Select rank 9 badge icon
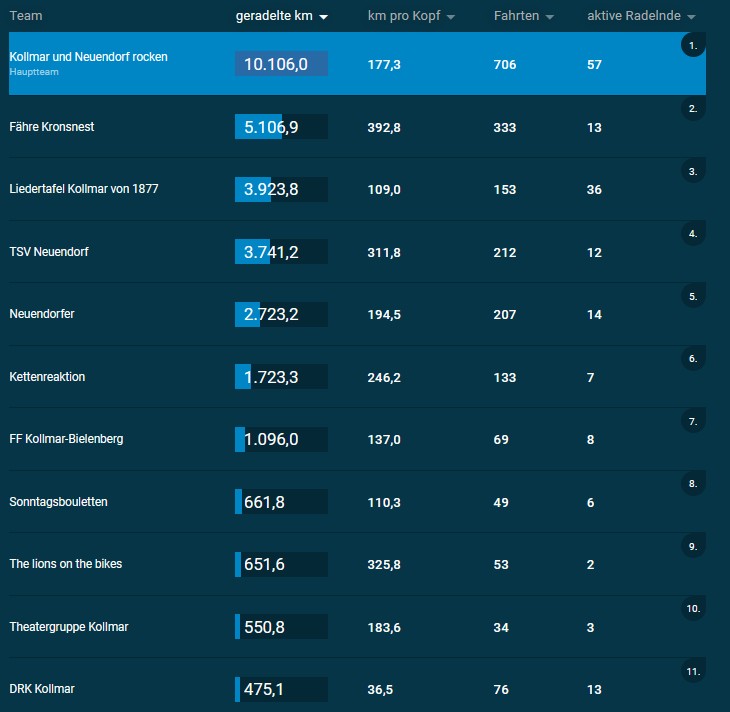The height and width of the screenshot is (712, 730). tap(693, 546)
